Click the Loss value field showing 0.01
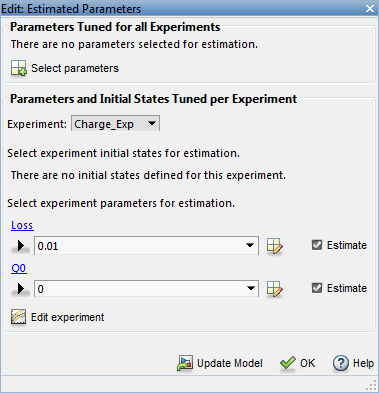Image resolution: width=379 pixels, height=393 pixels. [x=146, y=246]
